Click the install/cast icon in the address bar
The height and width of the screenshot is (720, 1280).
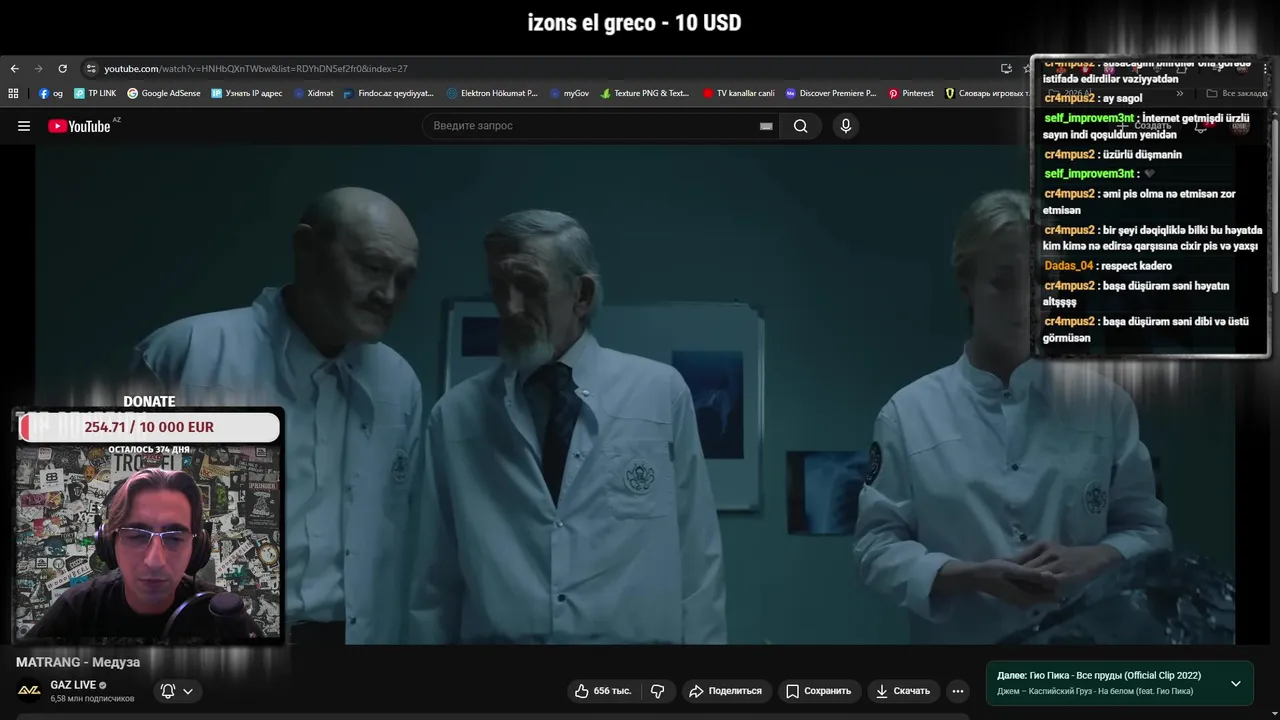[1006, 69]
